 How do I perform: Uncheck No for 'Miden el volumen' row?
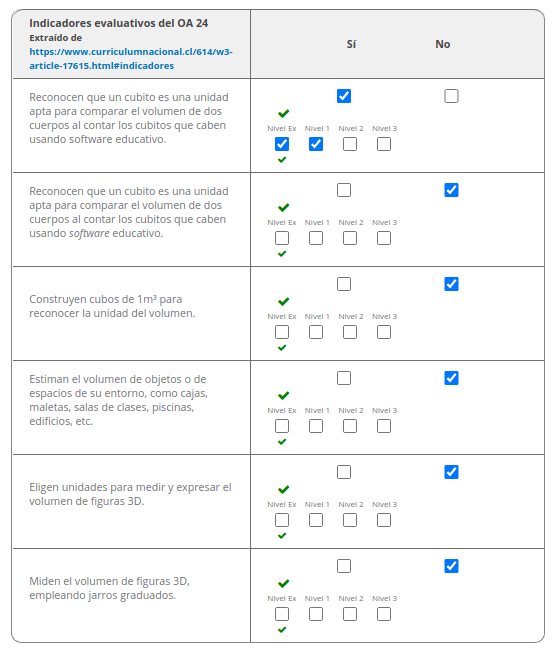click(451, 566)
